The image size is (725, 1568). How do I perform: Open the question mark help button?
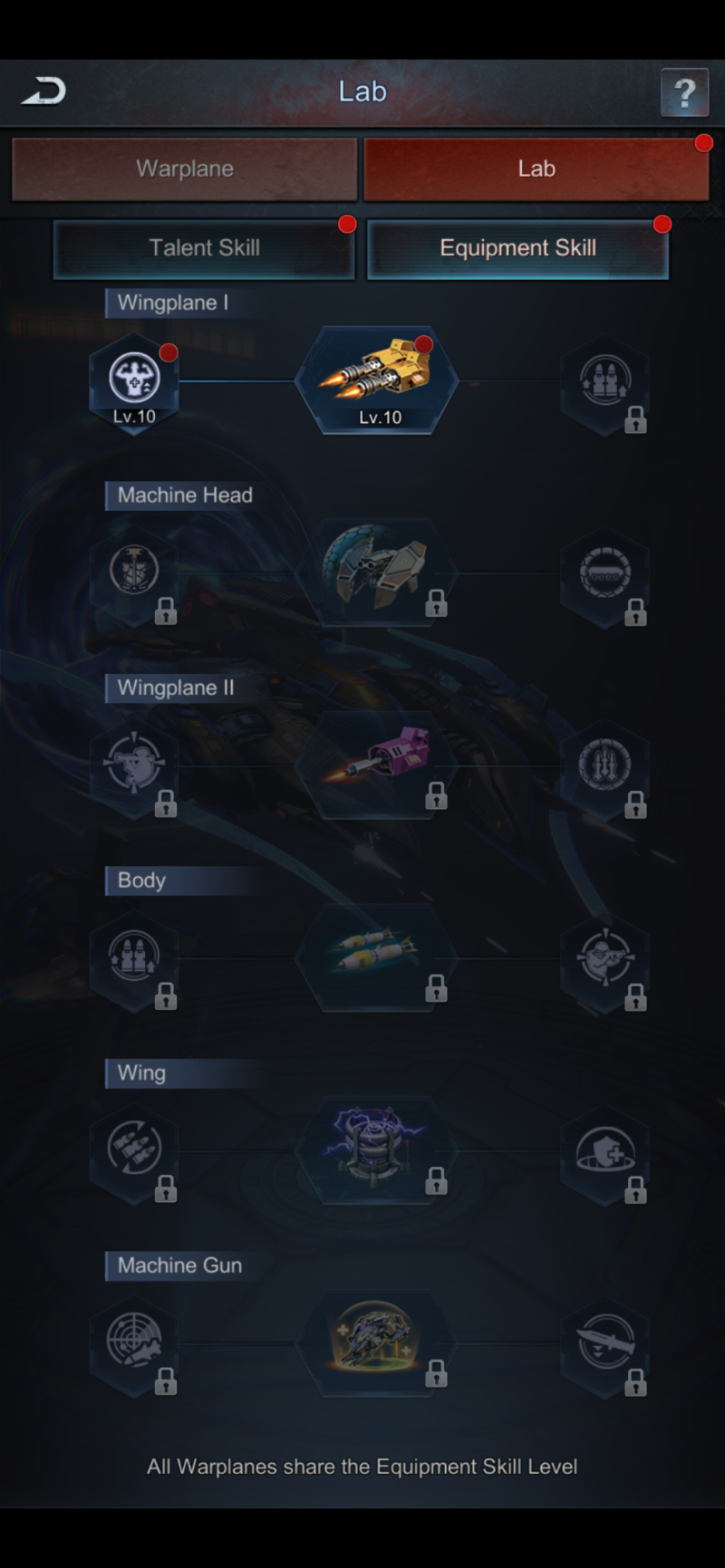(x=684, y=92)
